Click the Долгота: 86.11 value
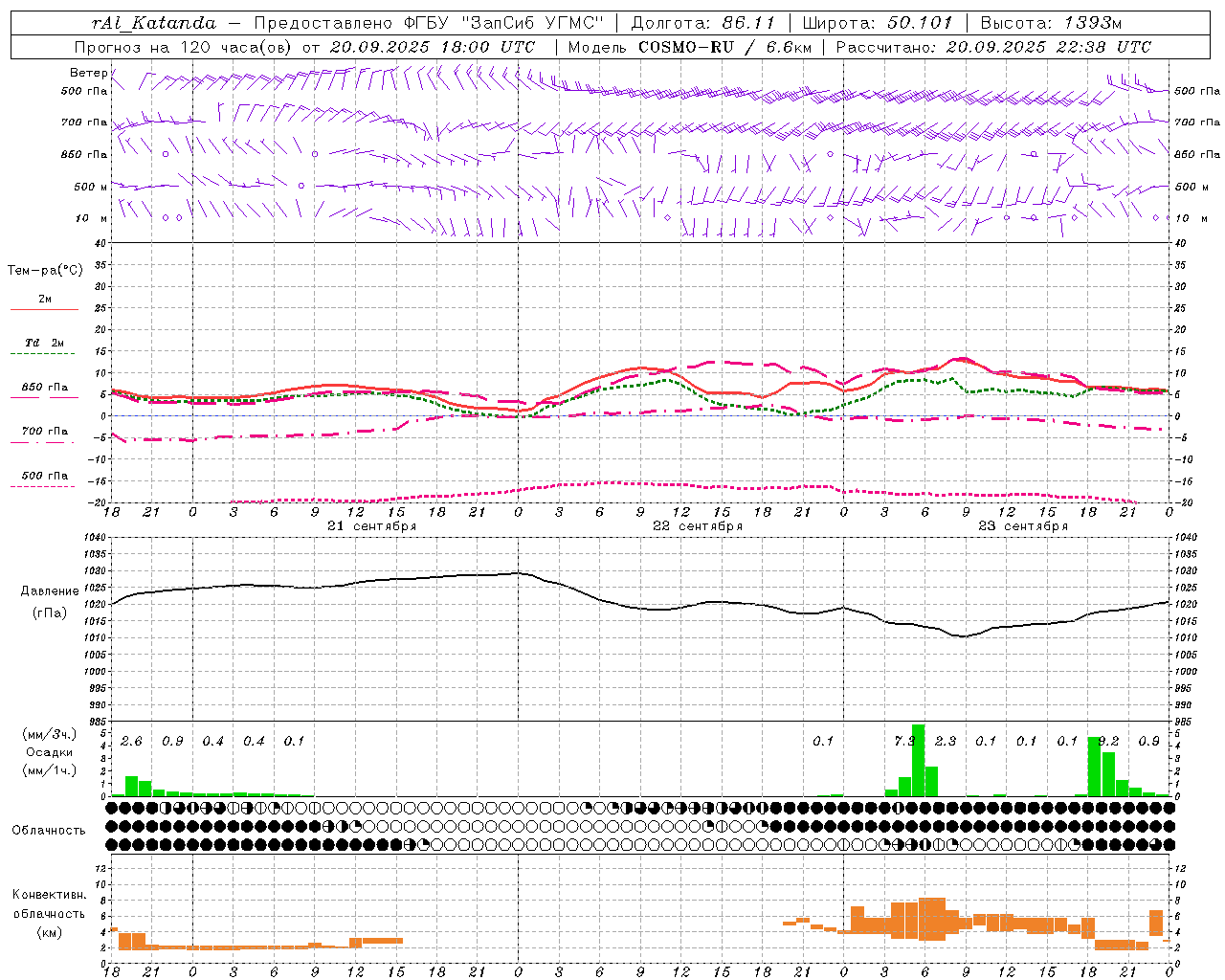Viewport: 1225px width, 980px height. coord(703,23)
